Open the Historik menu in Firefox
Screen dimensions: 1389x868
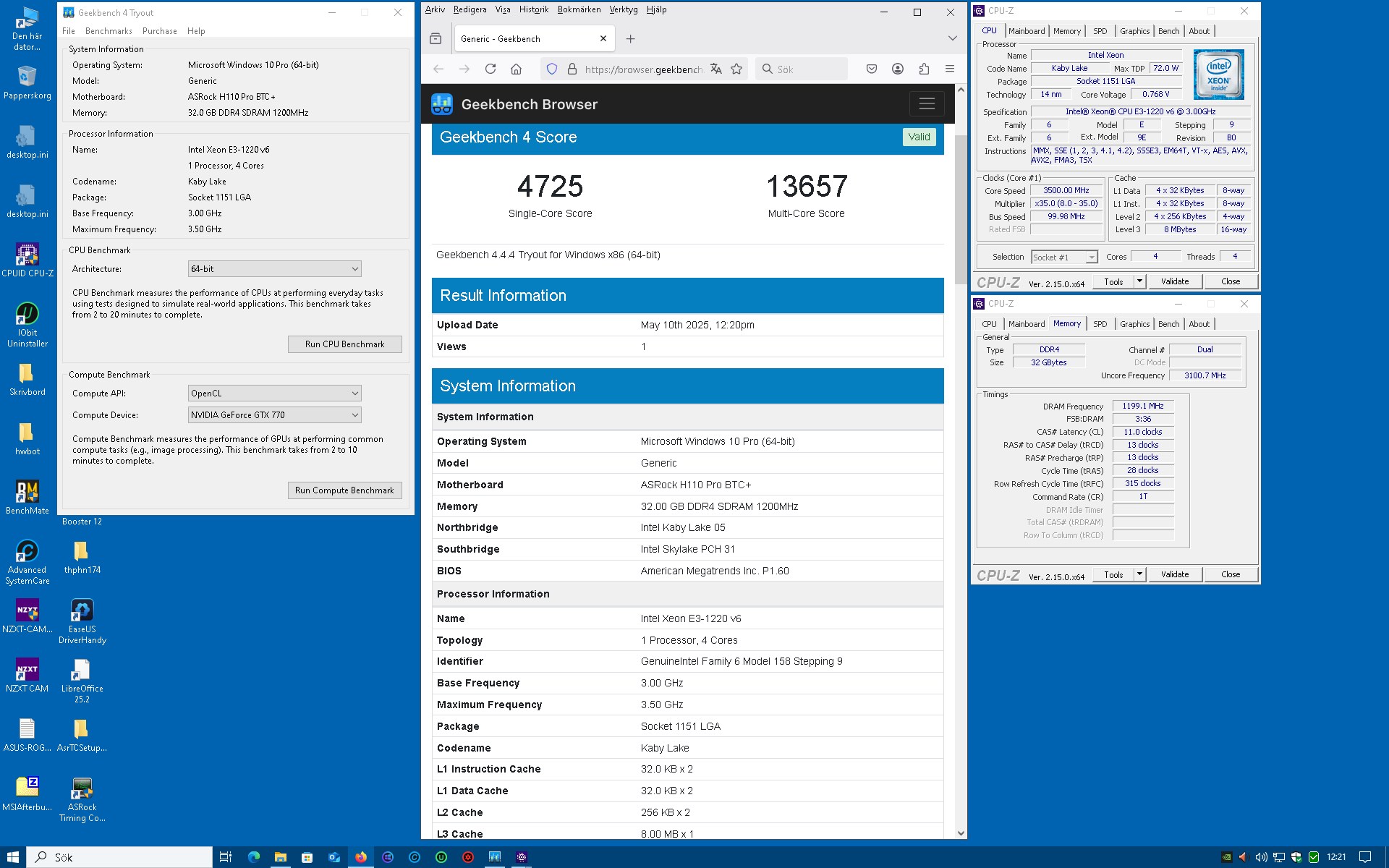click(534, 9)
